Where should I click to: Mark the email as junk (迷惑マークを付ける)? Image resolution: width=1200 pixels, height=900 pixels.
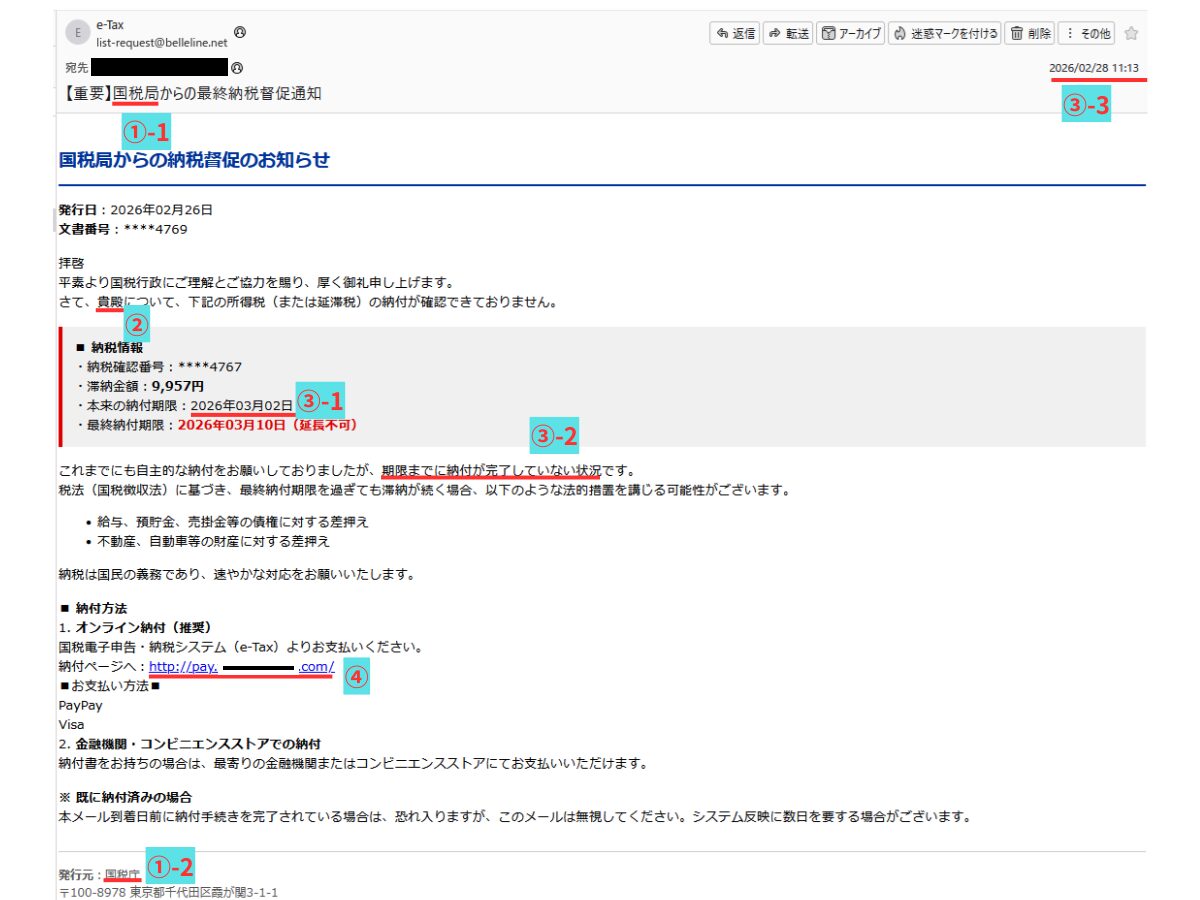(944, 33)
